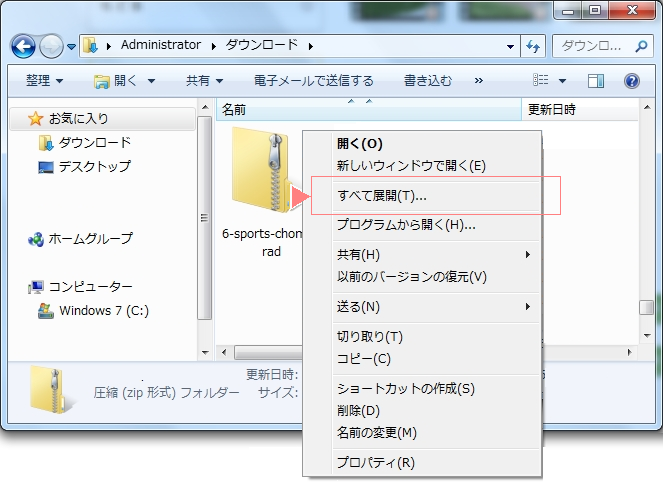This screenshot has height=482, width=663.
Task: Show hidden toolbar commands with » chevron
Action: pyautogui.click(x=479, y=80)
